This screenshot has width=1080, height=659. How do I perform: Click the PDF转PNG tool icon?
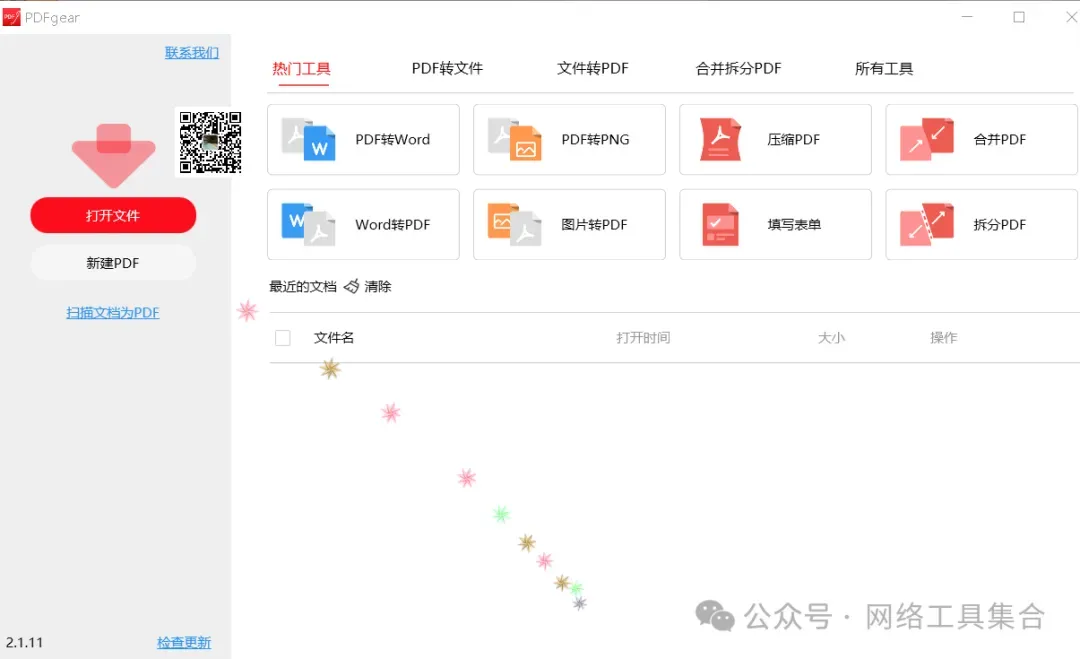[515, 140]
